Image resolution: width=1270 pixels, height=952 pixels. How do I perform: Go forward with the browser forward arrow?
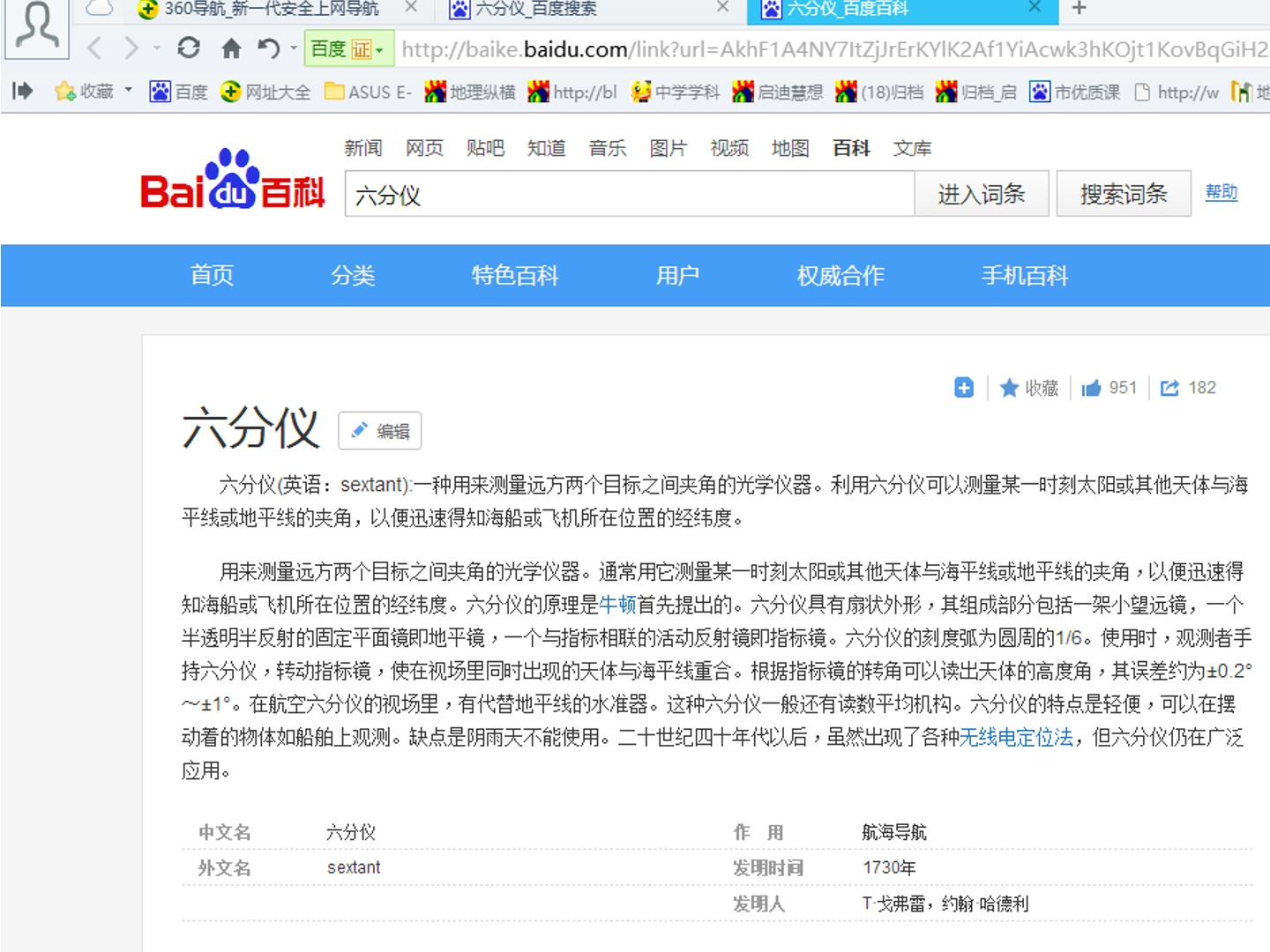(x=131, y=48)
